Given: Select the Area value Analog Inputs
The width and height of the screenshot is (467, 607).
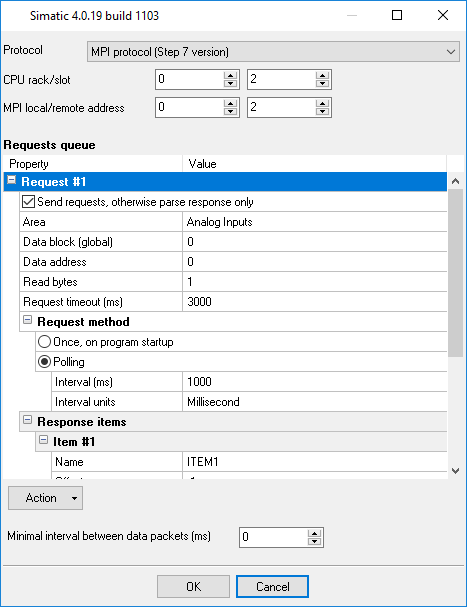Looking at the screenshot, I should (314, 222).
